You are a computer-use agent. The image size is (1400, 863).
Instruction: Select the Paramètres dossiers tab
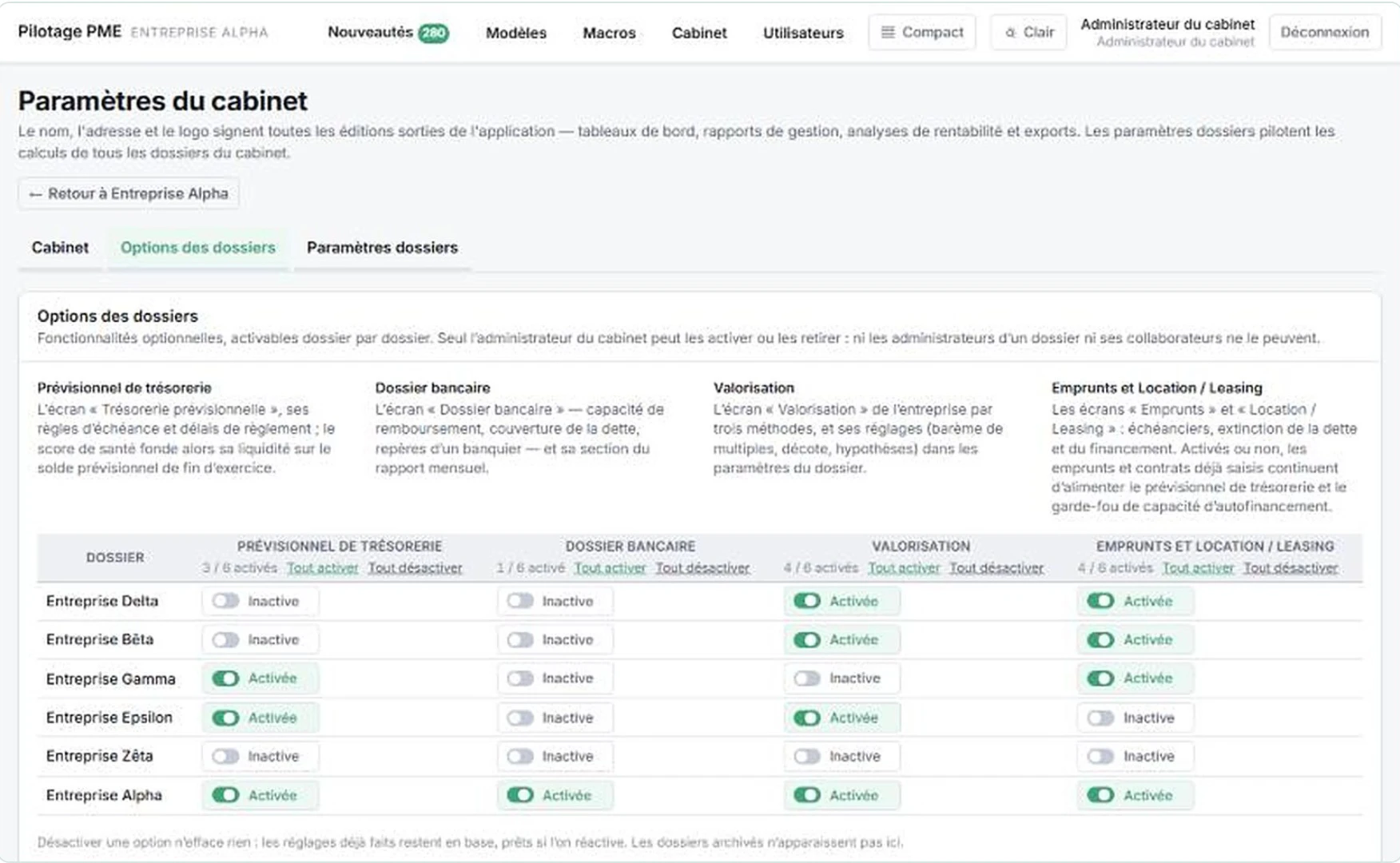382,248
